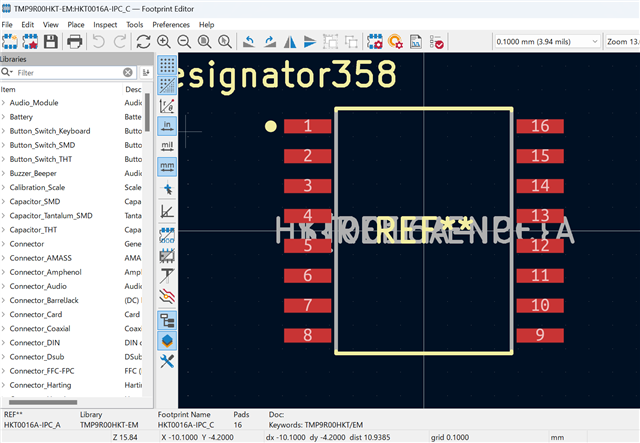Clear the library filter with X
Screen dimensions: 640x443
tap(128, 73)
